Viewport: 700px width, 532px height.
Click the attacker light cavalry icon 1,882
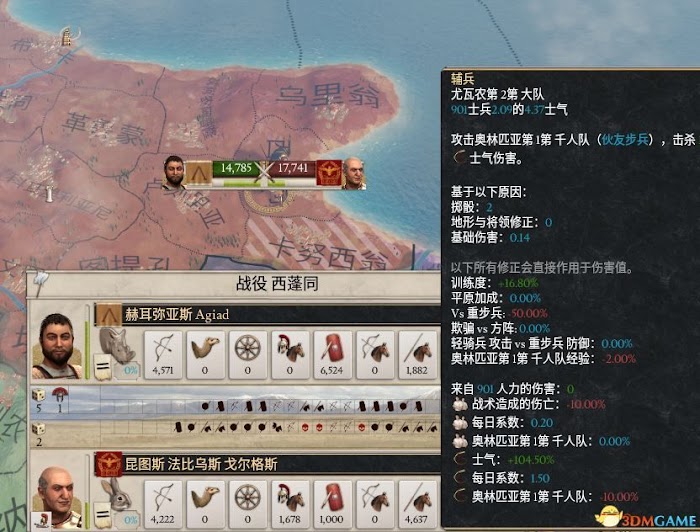point(417,355)
